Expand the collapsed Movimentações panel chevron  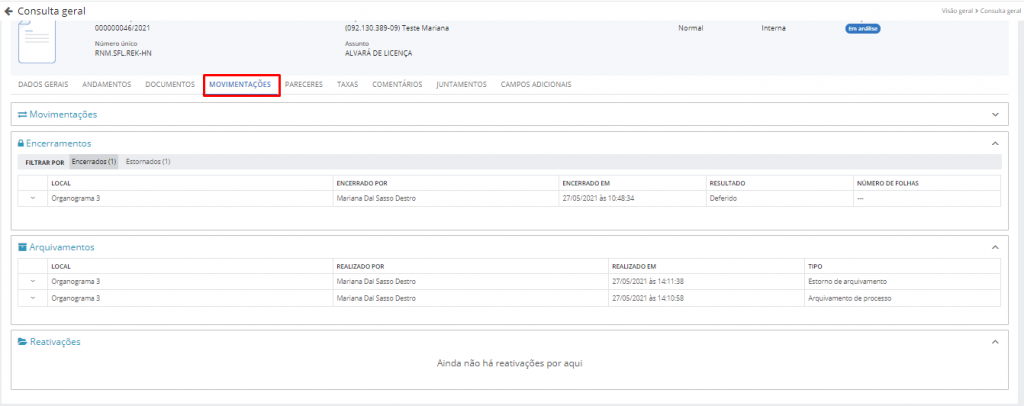point(994,115)
